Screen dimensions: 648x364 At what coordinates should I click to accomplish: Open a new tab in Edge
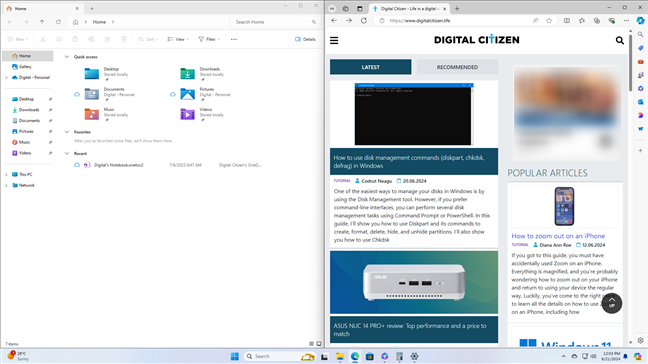tap(457, 8)
